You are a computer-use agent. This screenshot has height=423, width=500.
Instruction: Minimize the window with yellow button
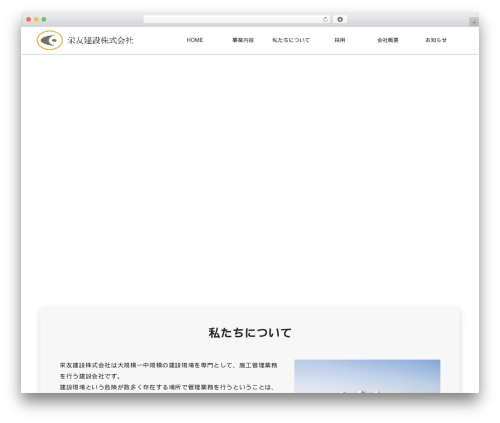tap(36, 19)
